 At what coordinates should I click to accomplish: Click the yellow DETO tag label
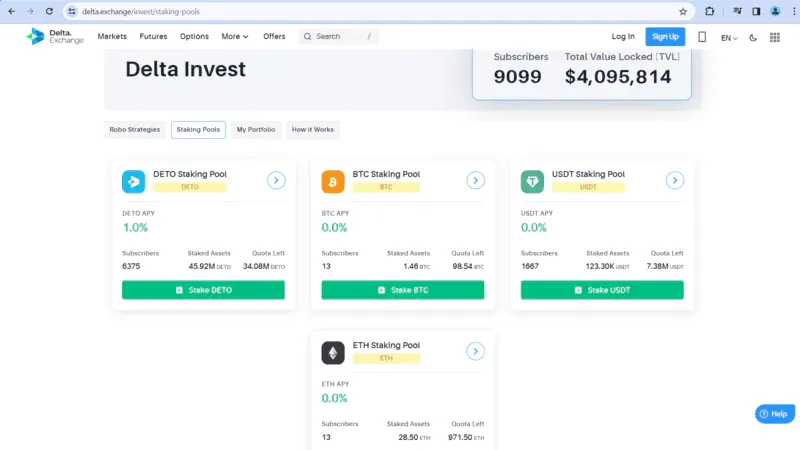click(190, 187)
